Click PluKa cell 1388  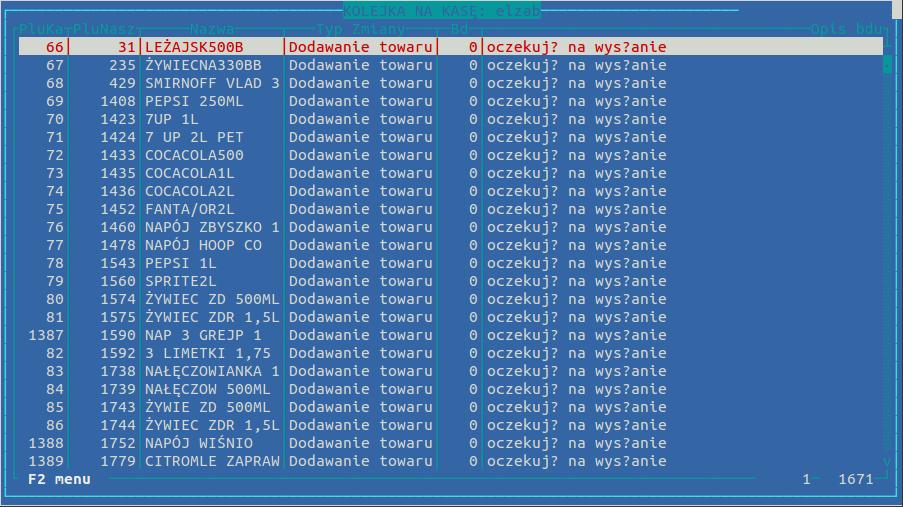(x=46, y=443)
